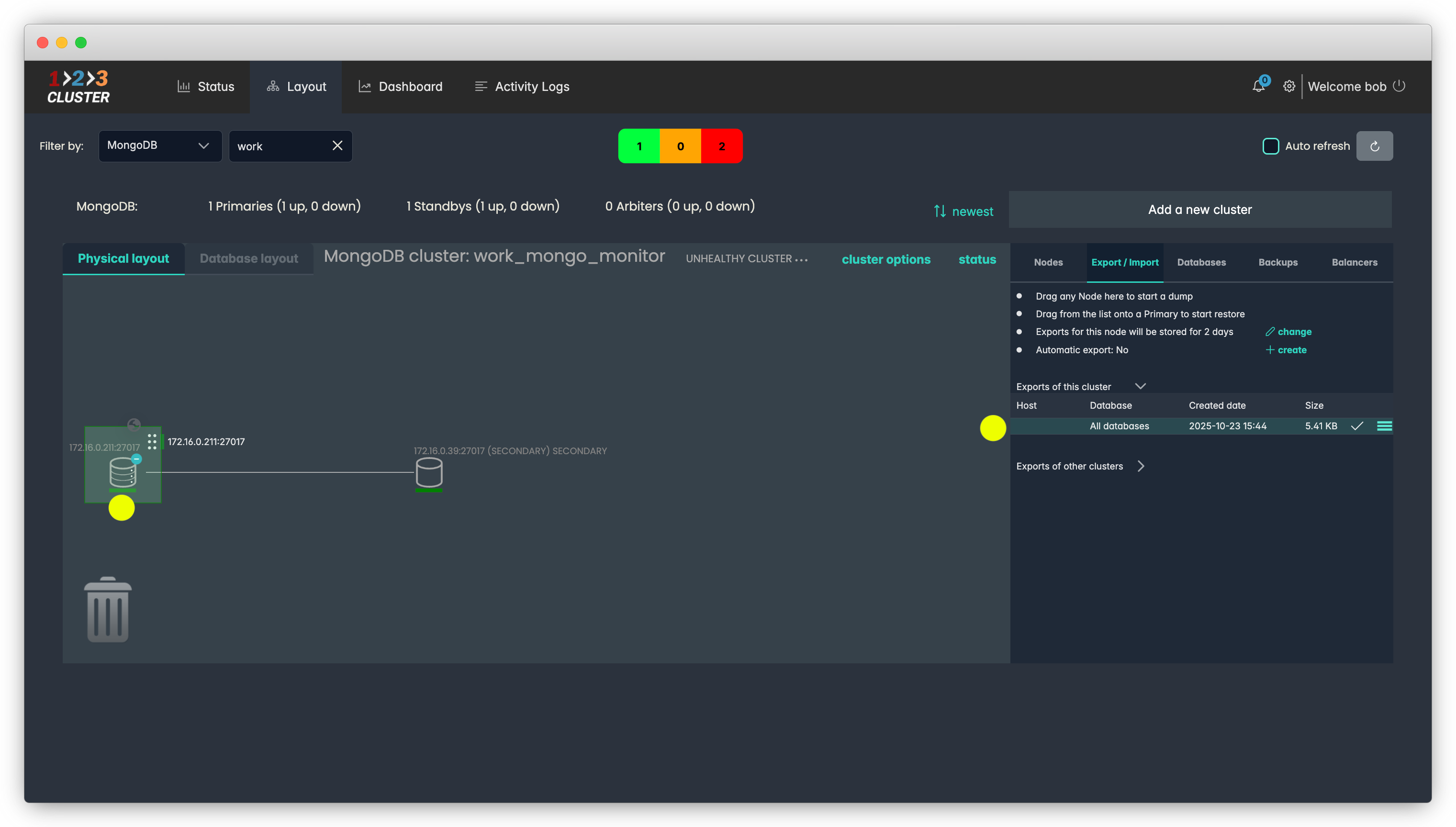The height and width of the screenshot is (827, 1456).
Task: Open the MongoDB filter dropdown
Action: pos(160,146)
